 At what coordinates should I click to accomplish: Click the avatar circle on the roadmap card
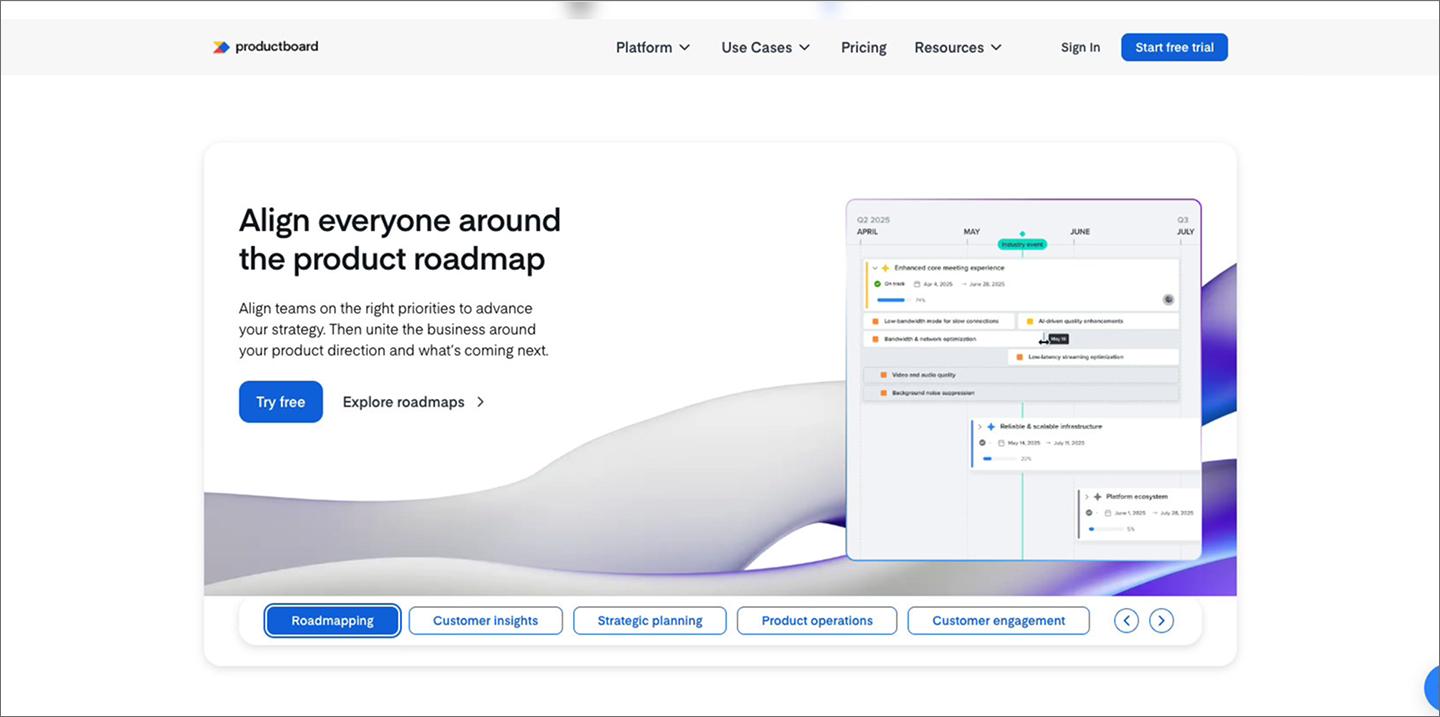tap(1168, 299)
